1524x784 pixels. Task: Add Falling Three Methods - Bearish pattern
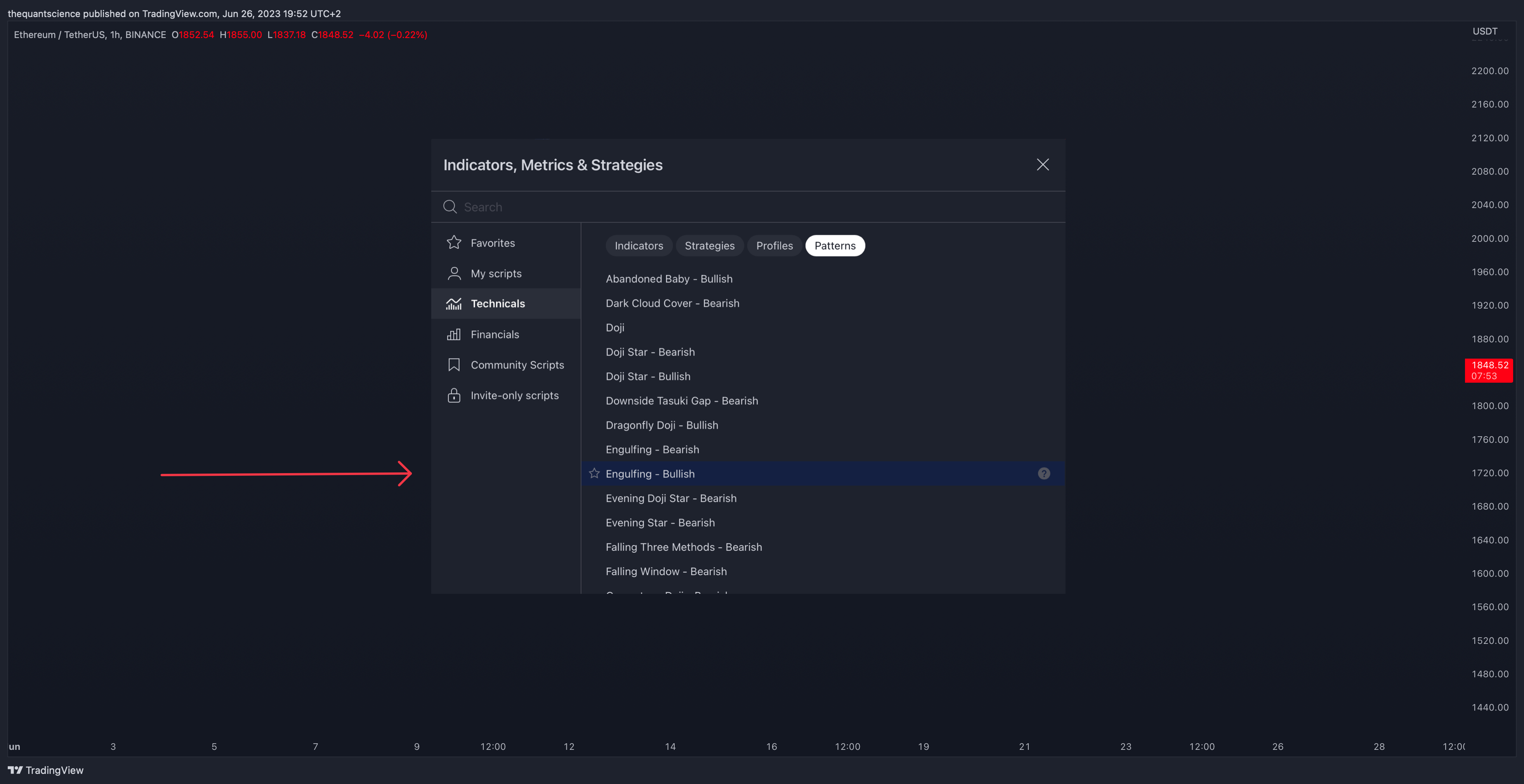coord(823,547)
